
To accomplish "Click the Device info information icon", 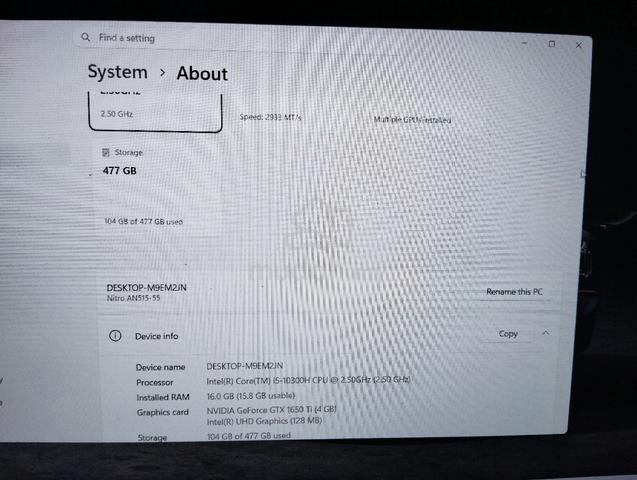I will click(x=115, y=336).
